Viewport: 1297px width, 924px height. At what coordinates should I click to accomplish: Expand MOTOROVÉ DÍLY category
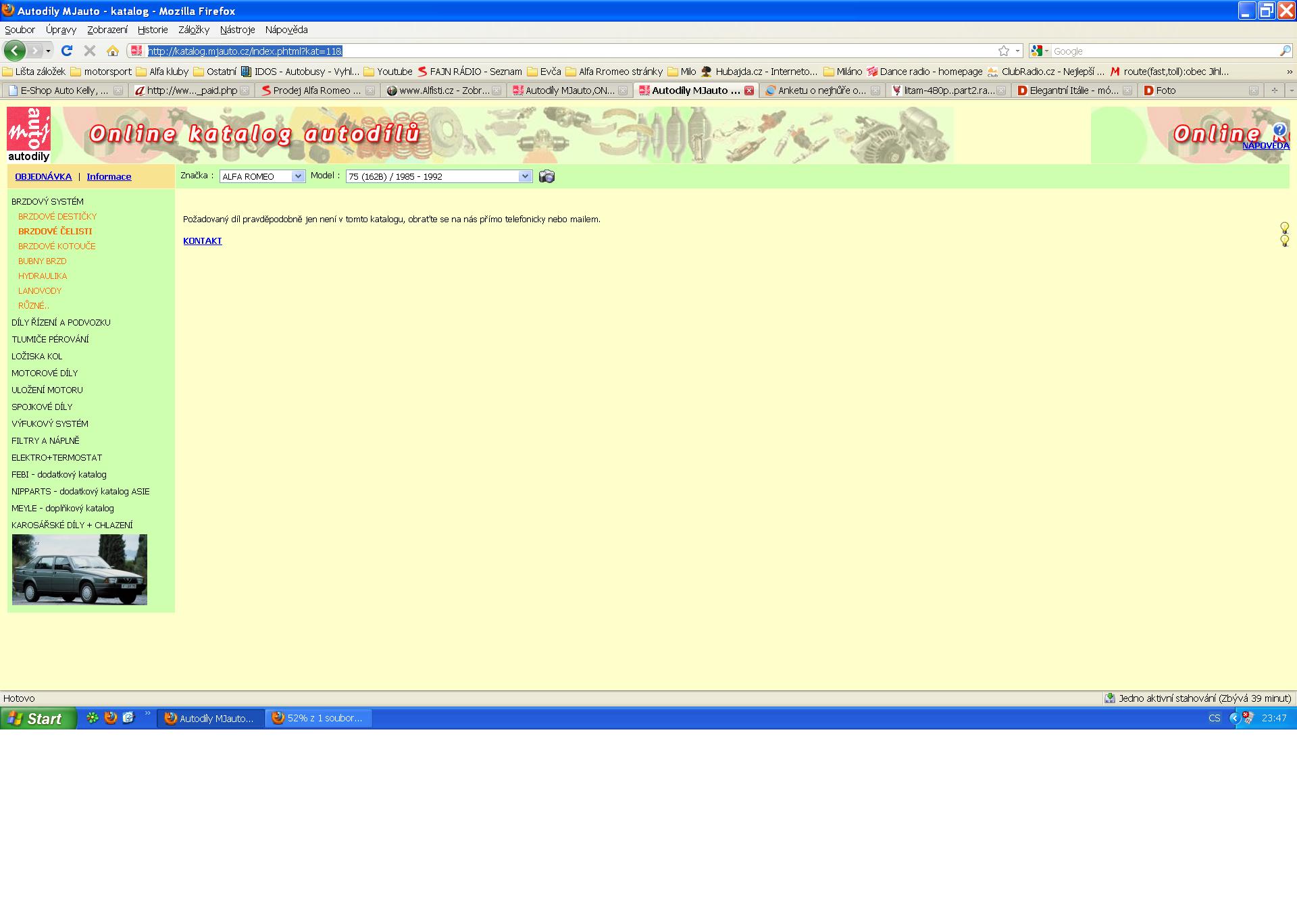(x=45, y=373)
